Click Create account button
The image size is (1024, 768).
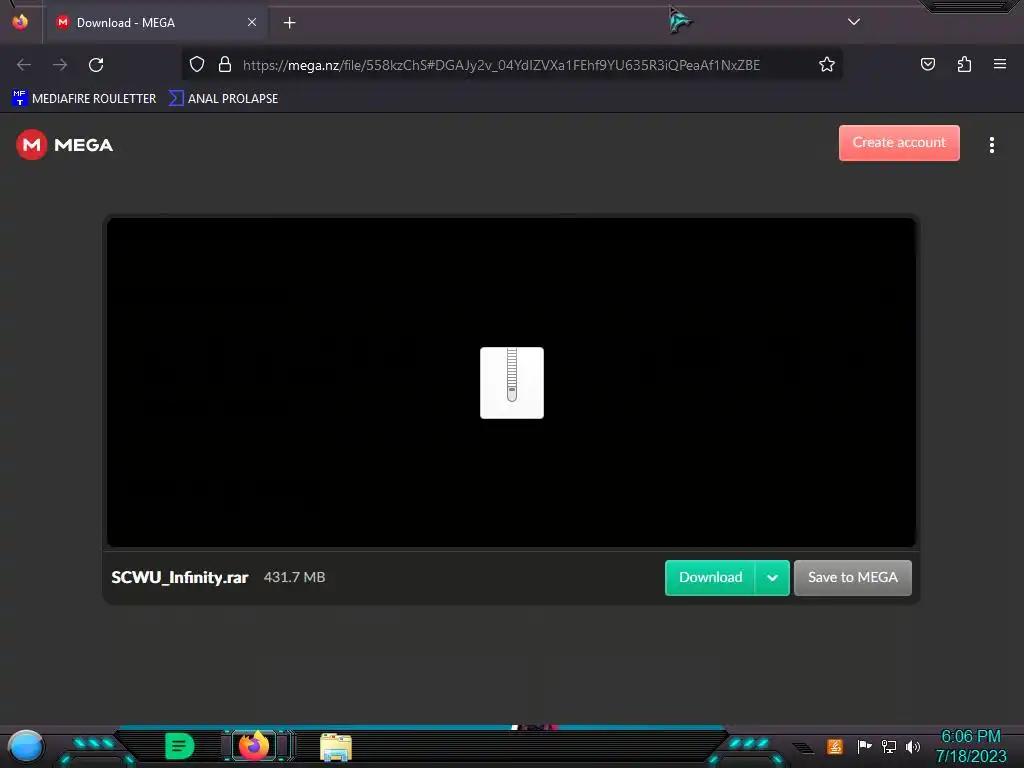coord(899,142)
